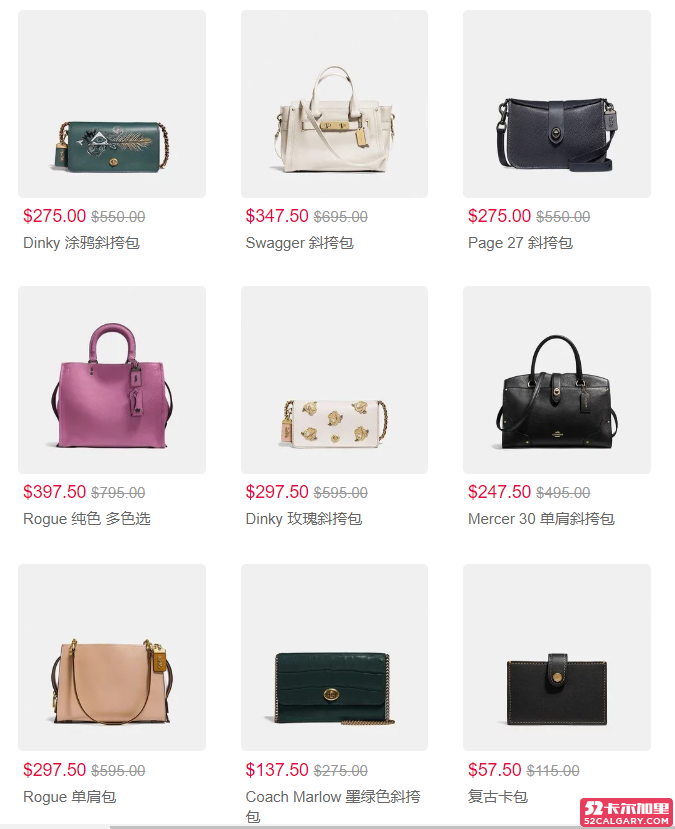
Task: Click the Page 27 斜挎包 title
Action: tap(521, 243)
